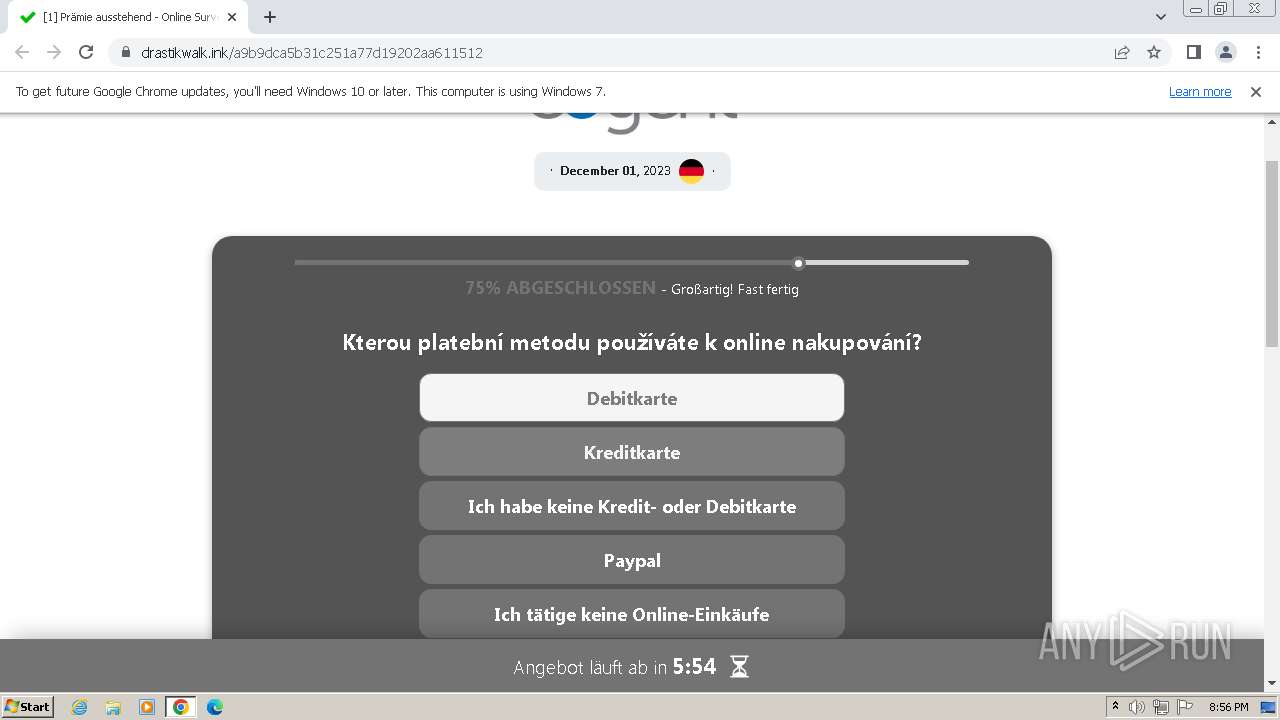Image resolution: width=1280 pixels, height=720 pixels.
Task: Open the network status tray icon
Action: coord(1161,707)
